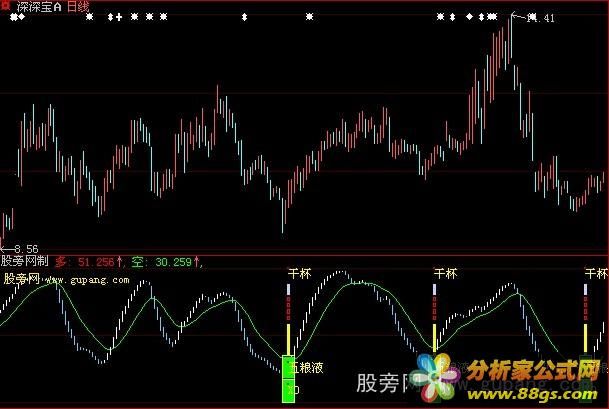Click the 干杯 label above the green block
This screenshot has height=409, width=609.
[299, 273]
